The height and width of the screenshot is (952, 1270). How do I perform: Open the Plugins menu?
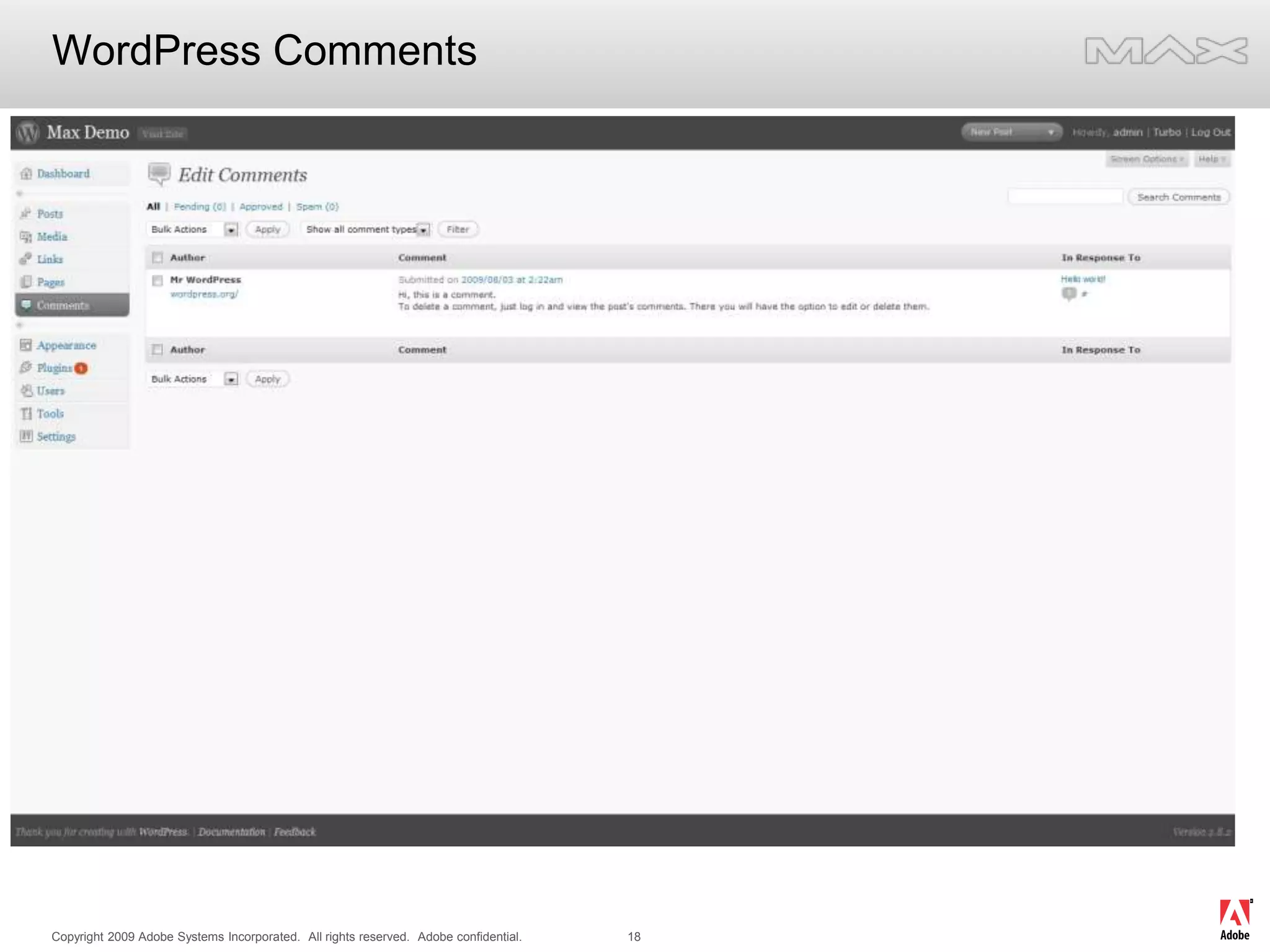tap(54, 368)
